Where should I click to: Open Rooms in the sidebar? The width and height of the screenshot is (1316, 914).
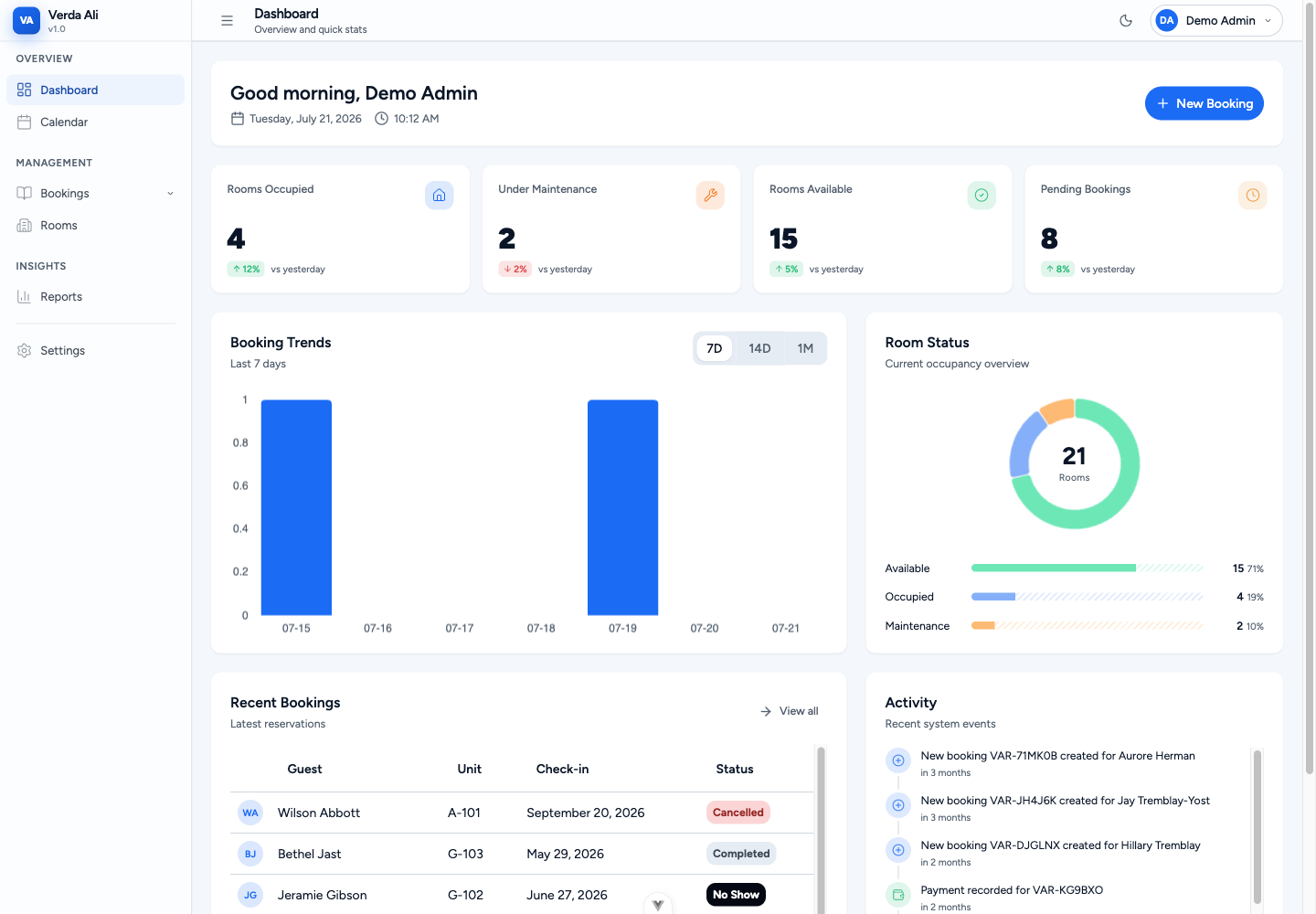point(95,225)
